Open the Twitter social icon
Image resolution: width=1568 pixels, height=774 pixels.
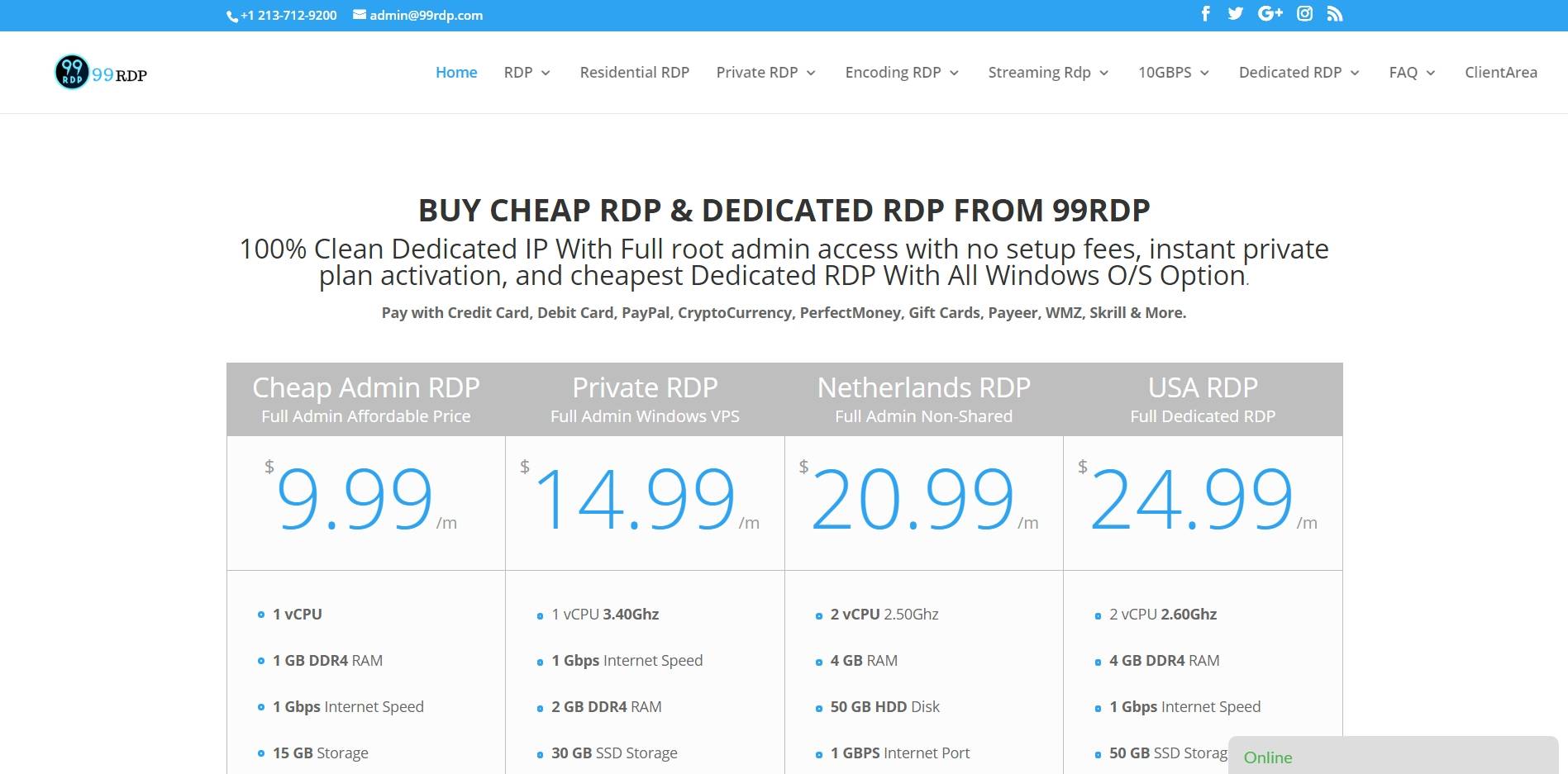coord(1236,13)
